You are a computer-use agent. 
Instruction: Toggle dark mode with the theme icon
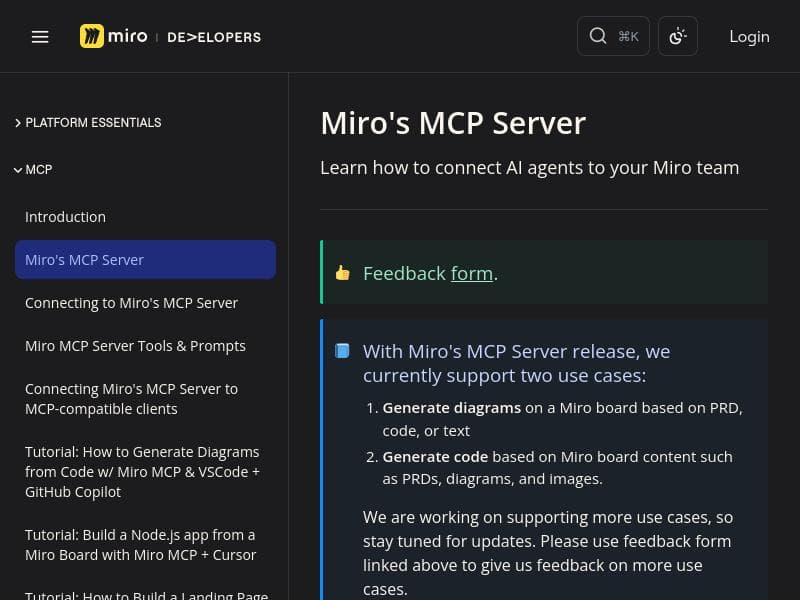click(678, 36)
